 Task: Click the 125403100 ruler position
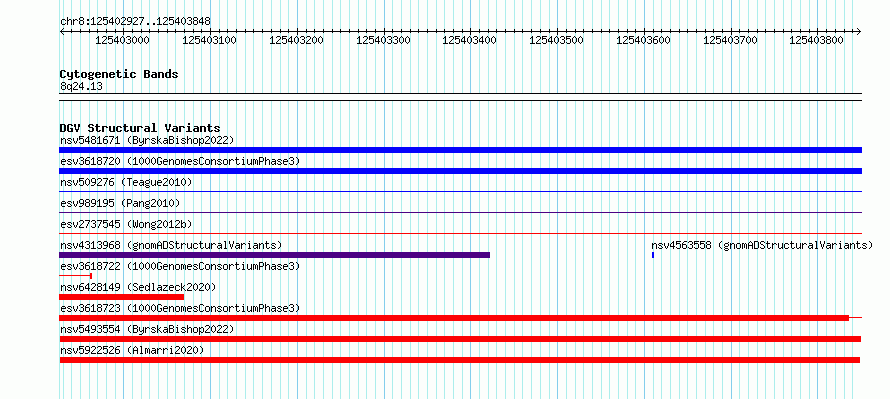tap(209, 40)
